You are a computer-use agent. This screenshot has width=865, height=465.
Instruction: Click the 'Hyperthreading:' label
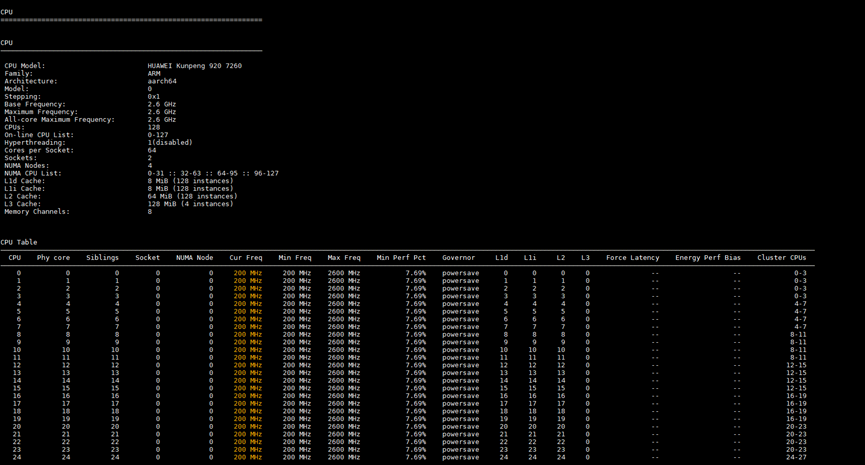33,142
